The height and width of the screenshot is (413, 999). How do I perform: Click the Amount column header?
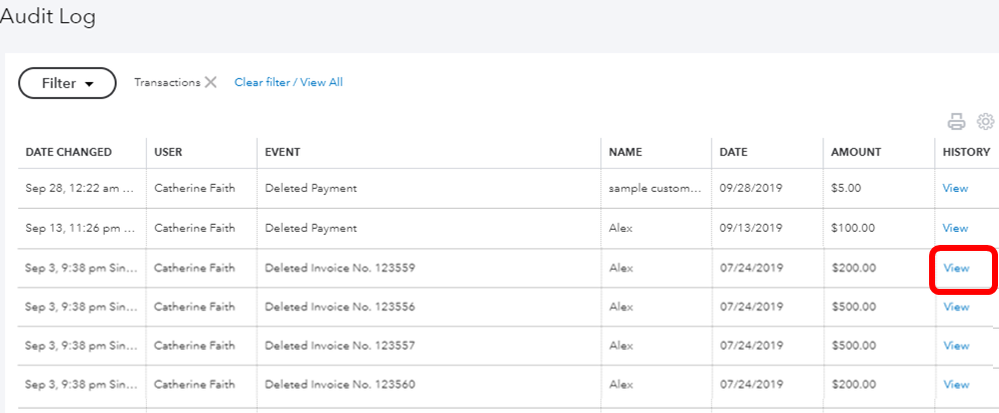pyautogui.click(x=856, y=152)
